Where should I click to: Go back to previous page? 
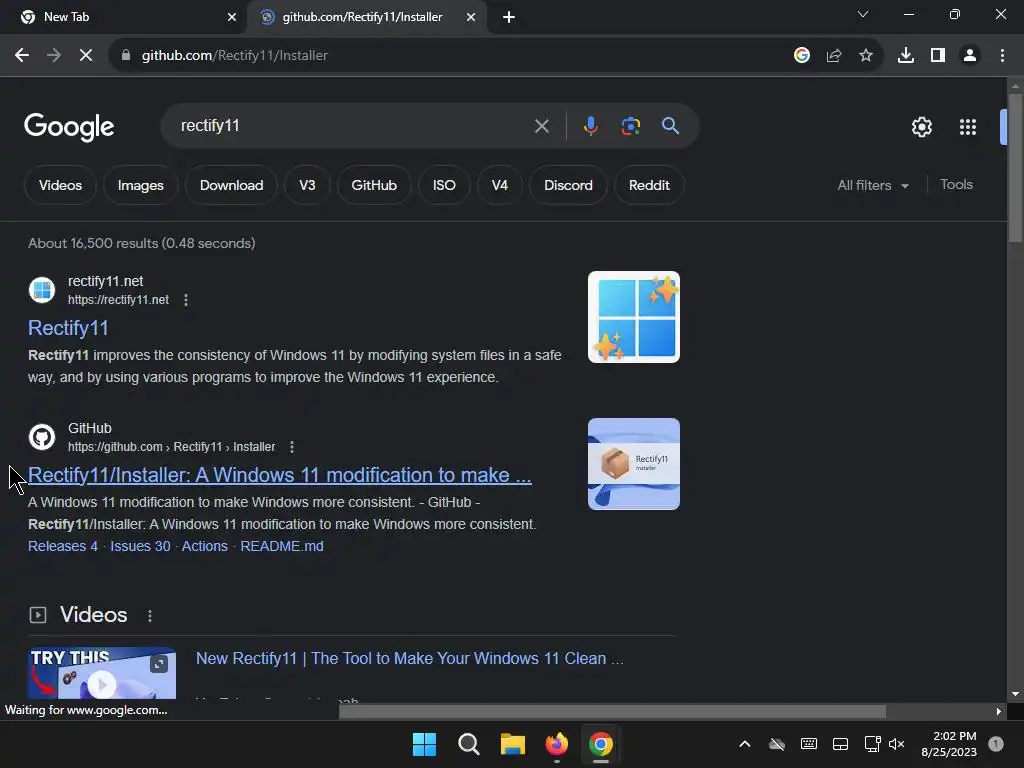click(x=22, y=56)
